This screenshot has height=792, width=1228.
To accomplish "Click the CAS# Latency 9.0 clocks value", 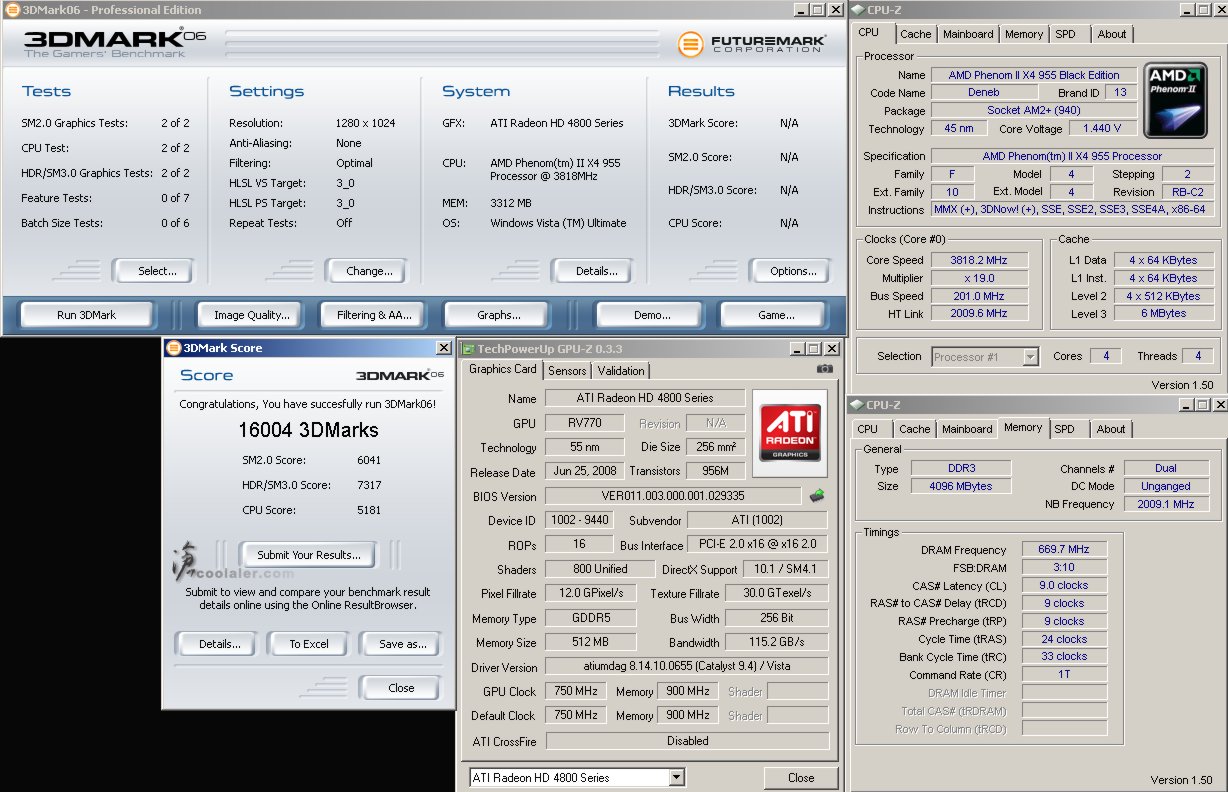I will tap(1064, 585).
